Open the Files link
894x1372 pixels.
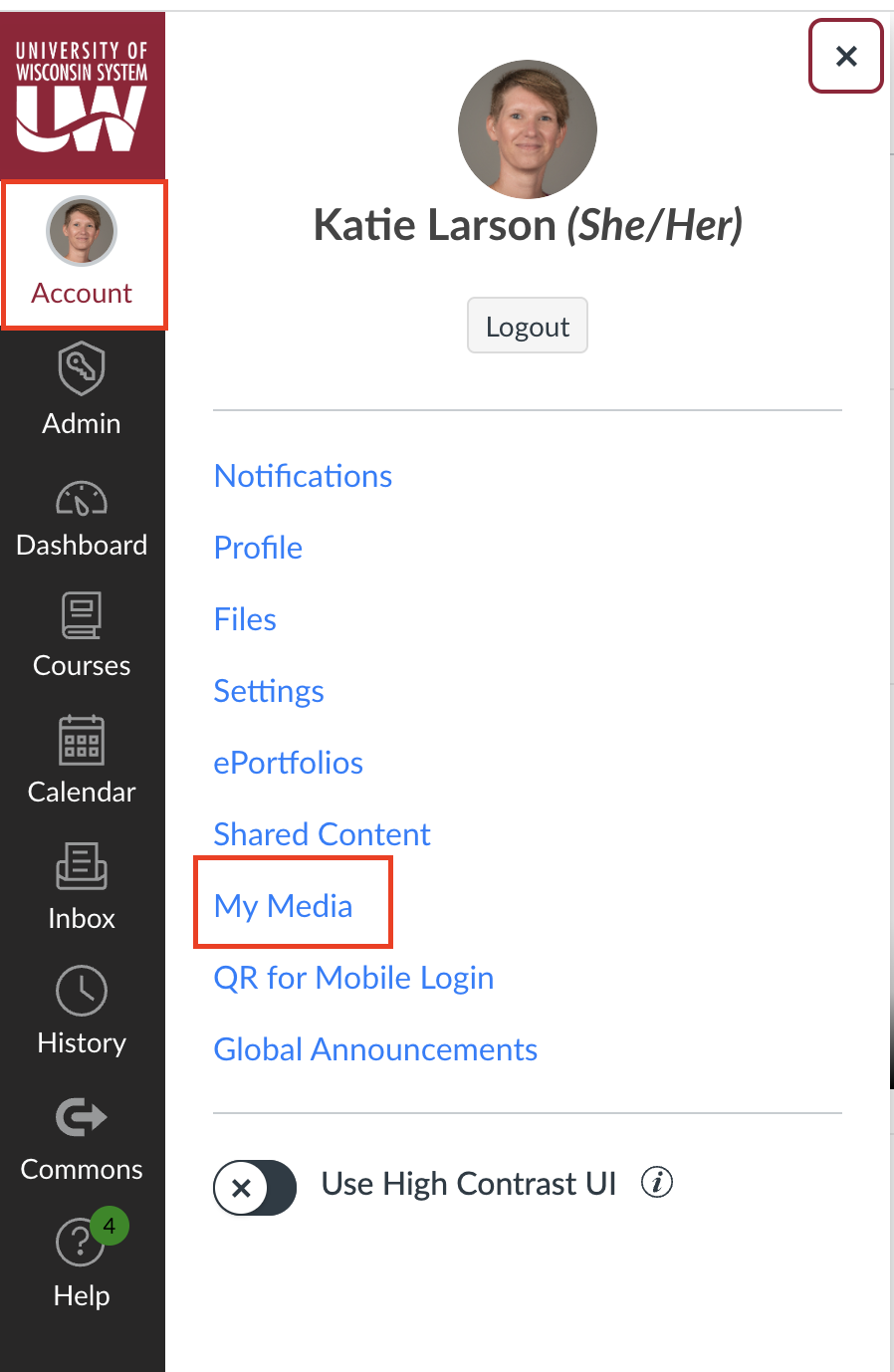click(x=245, y=619)
